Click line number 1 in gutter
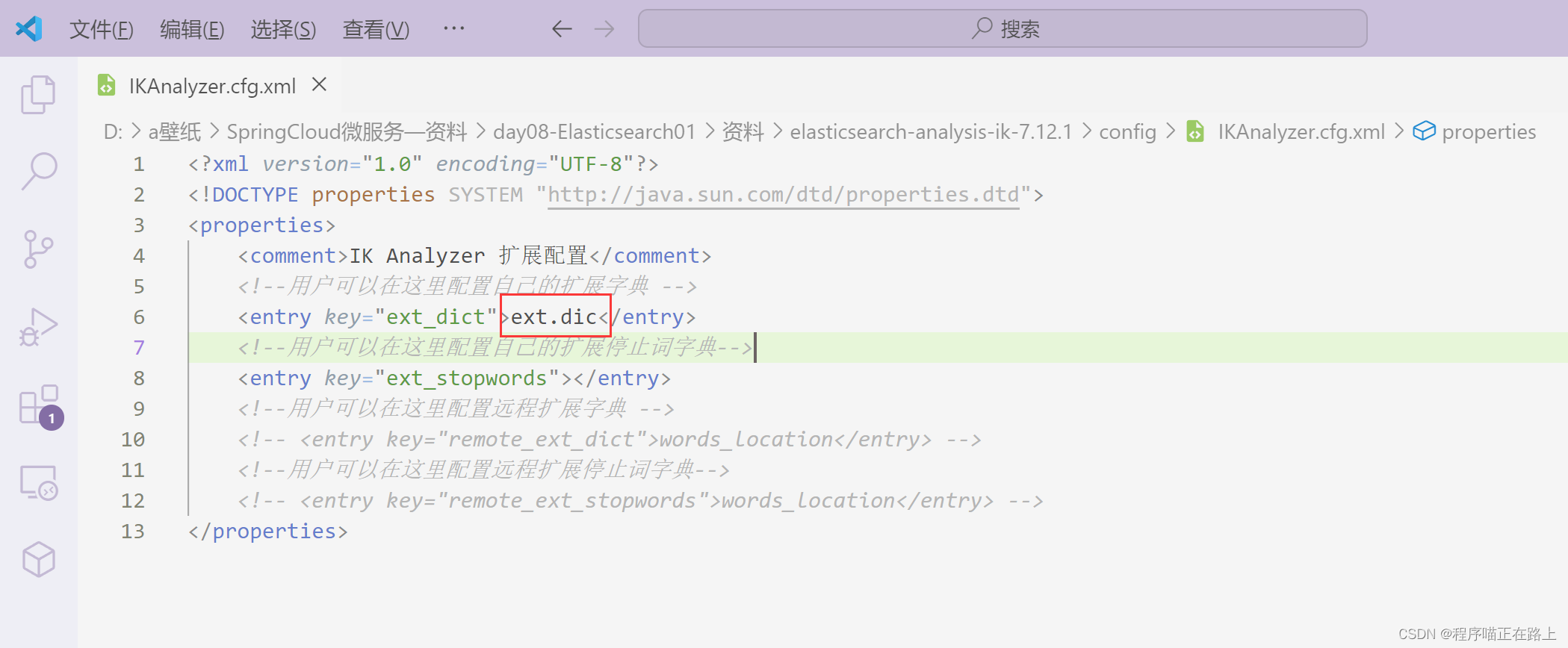Image resolution: width=1568 pixels, height=648 pixels. 139,164
